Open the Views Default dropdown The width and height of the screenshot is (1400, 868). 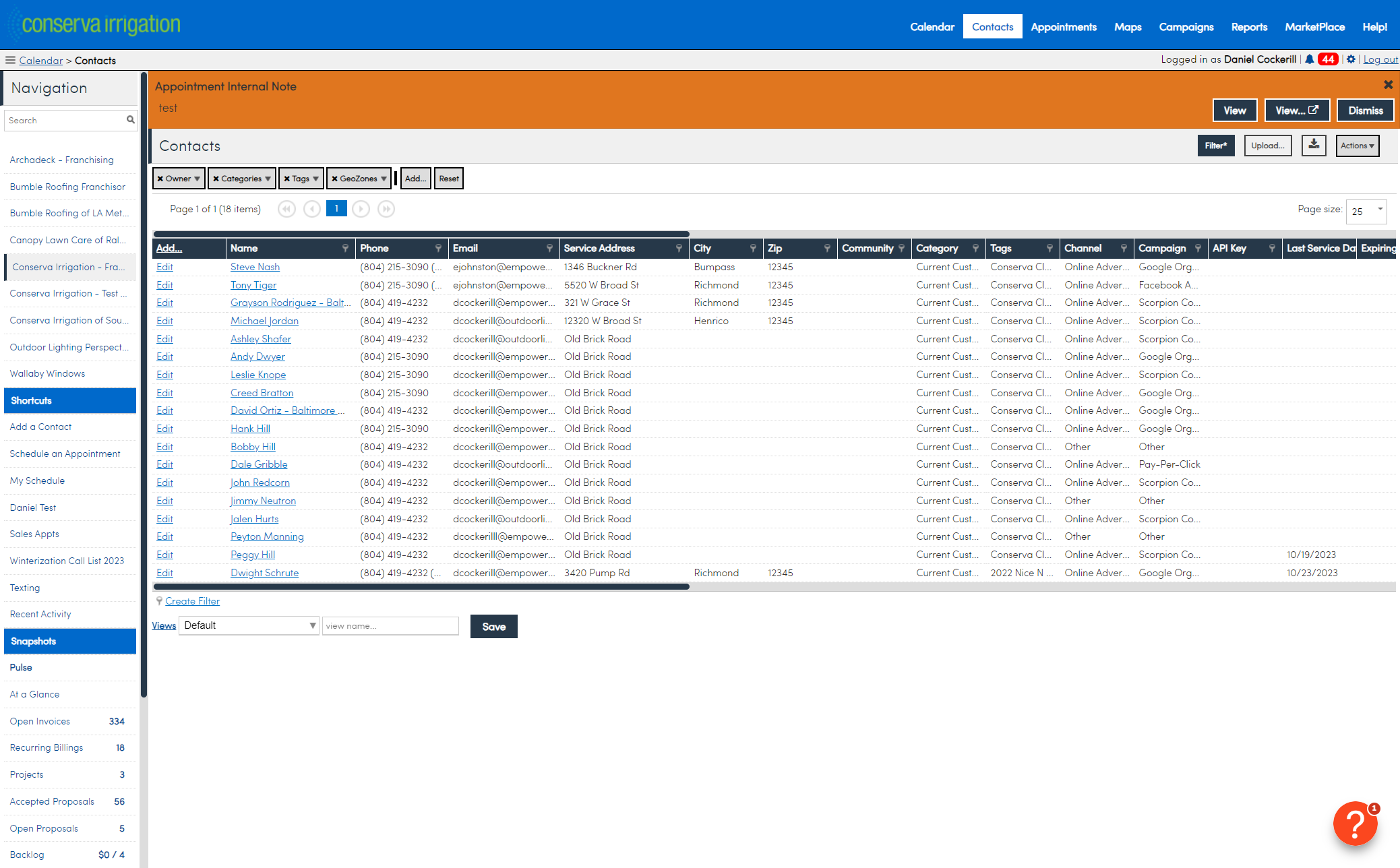[249, 625]
